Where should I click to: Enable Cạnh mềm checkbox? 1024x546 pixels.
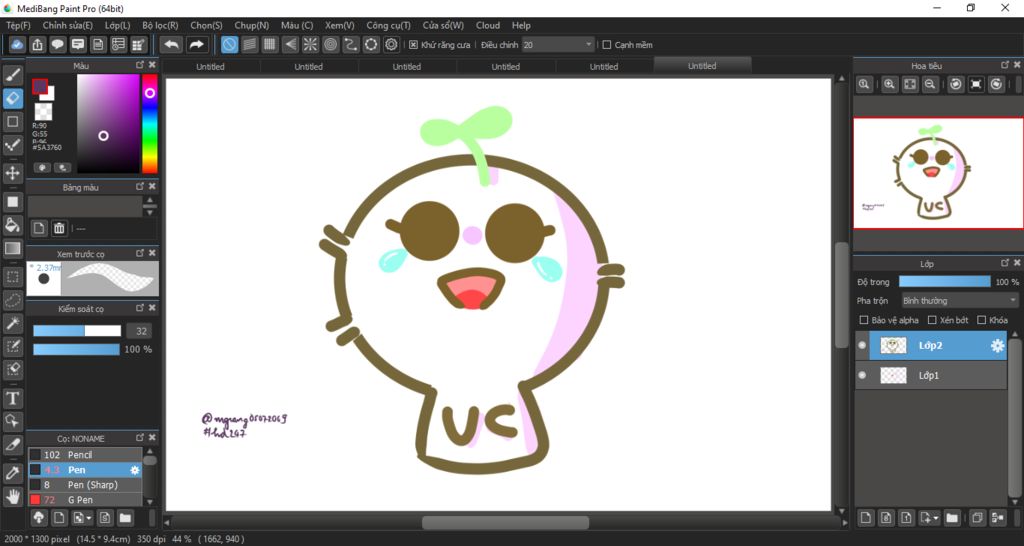coord(607,45)
